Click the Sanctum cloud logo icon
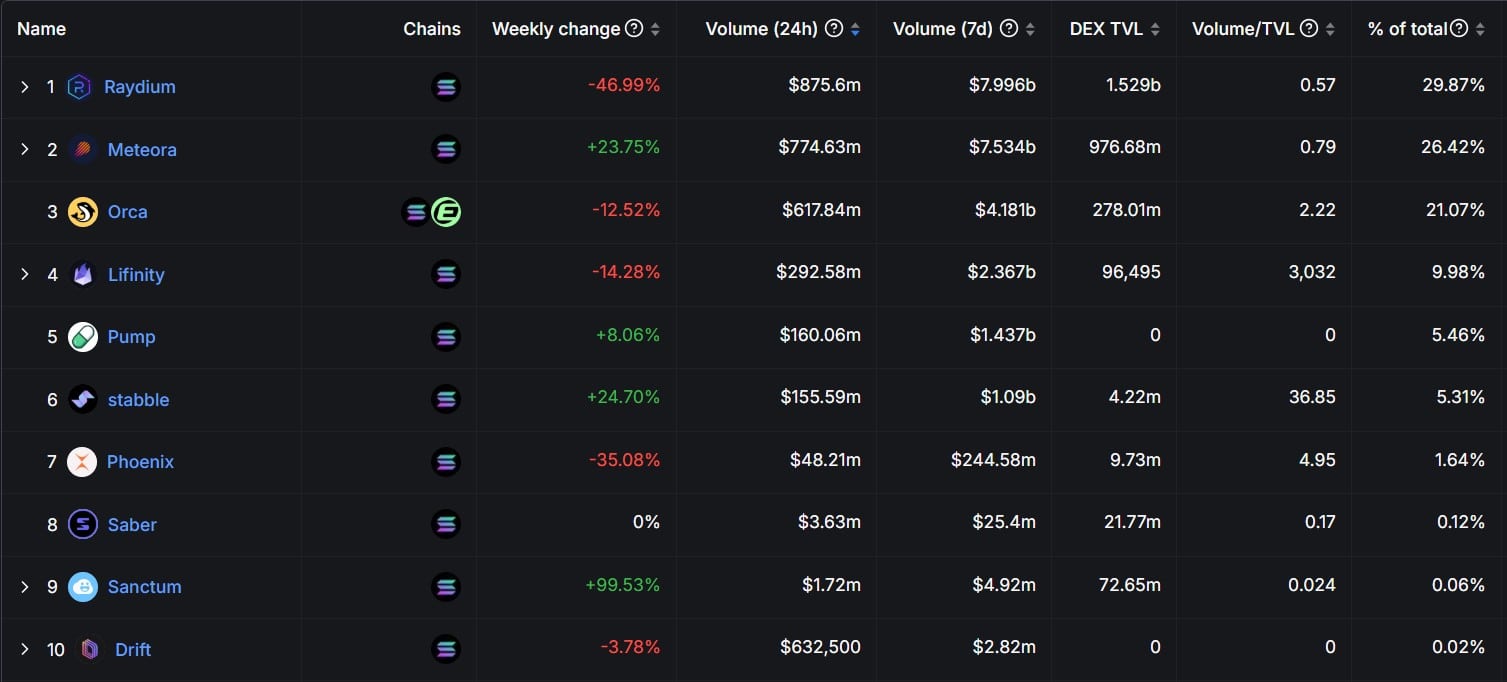The image size is (1507, 682). 82,587
